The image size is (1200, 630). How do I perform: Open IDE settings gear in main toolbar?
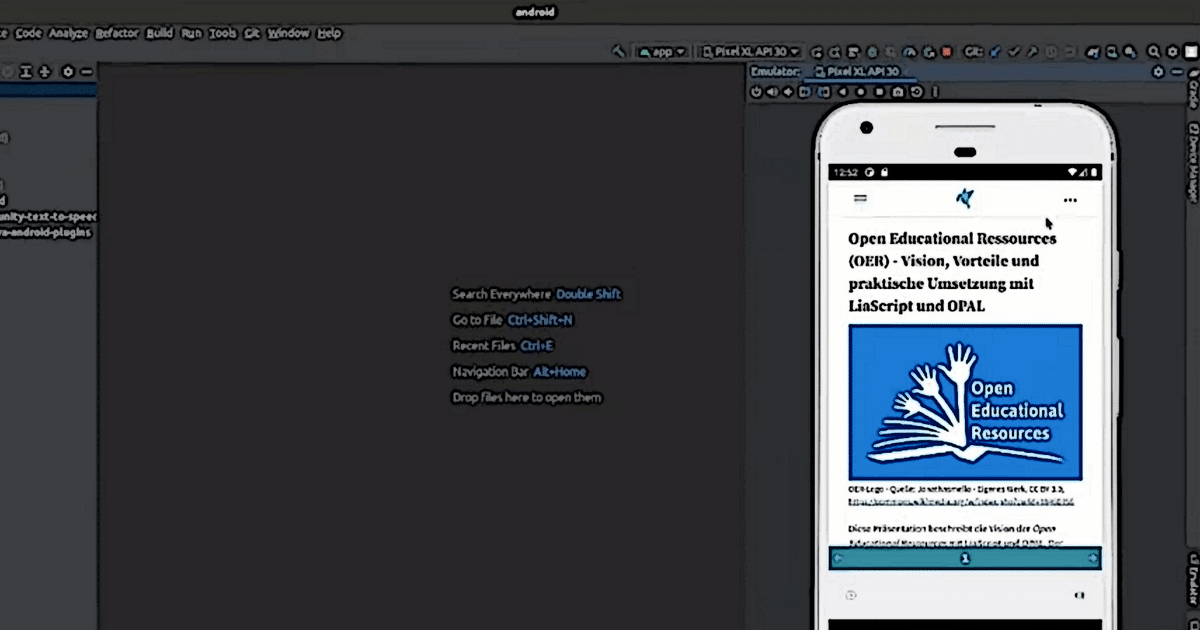pyautogui.click(x=1172, y=51)
